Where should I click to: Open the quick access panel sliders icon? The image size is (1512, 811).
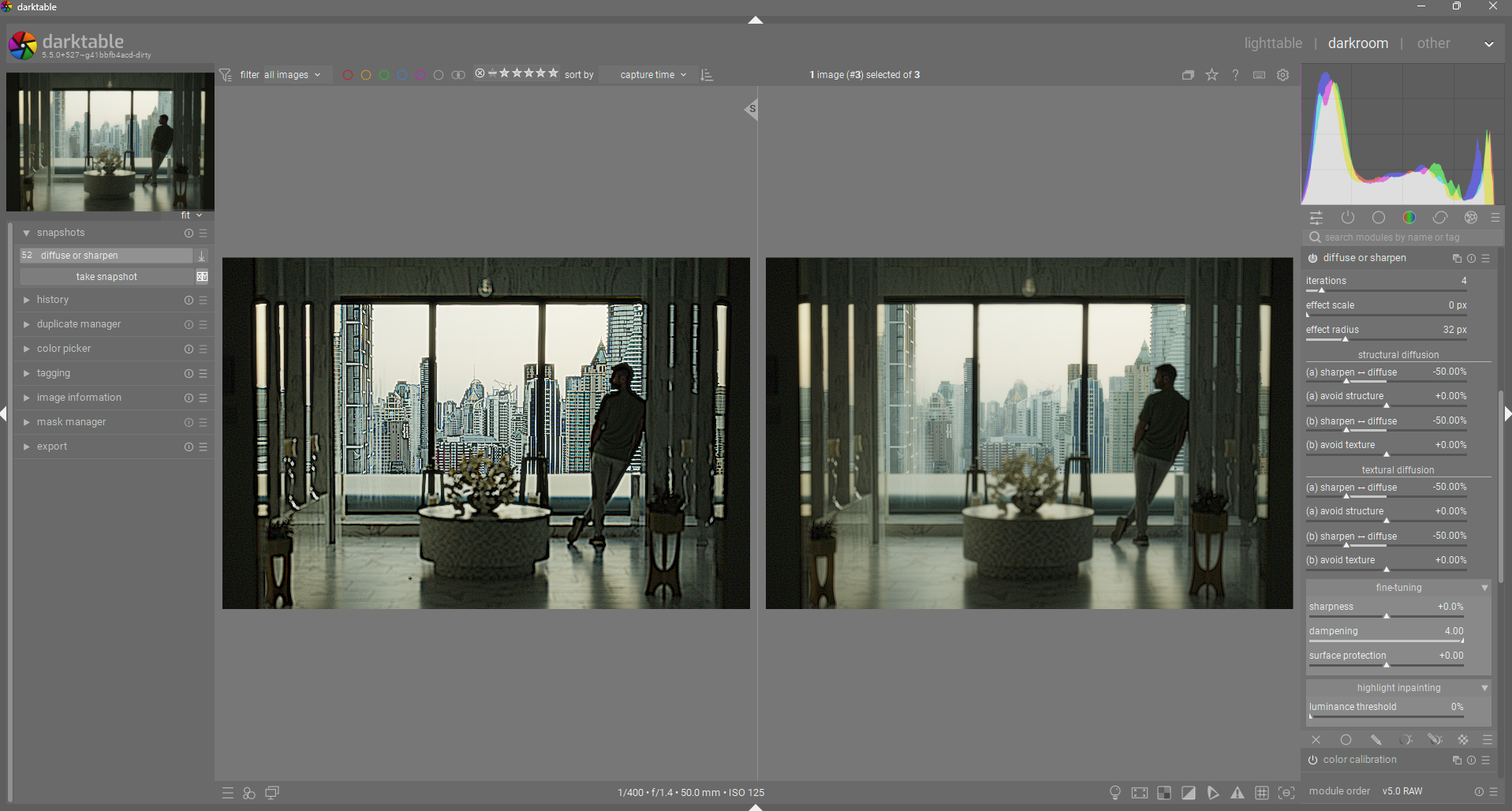1316,218
